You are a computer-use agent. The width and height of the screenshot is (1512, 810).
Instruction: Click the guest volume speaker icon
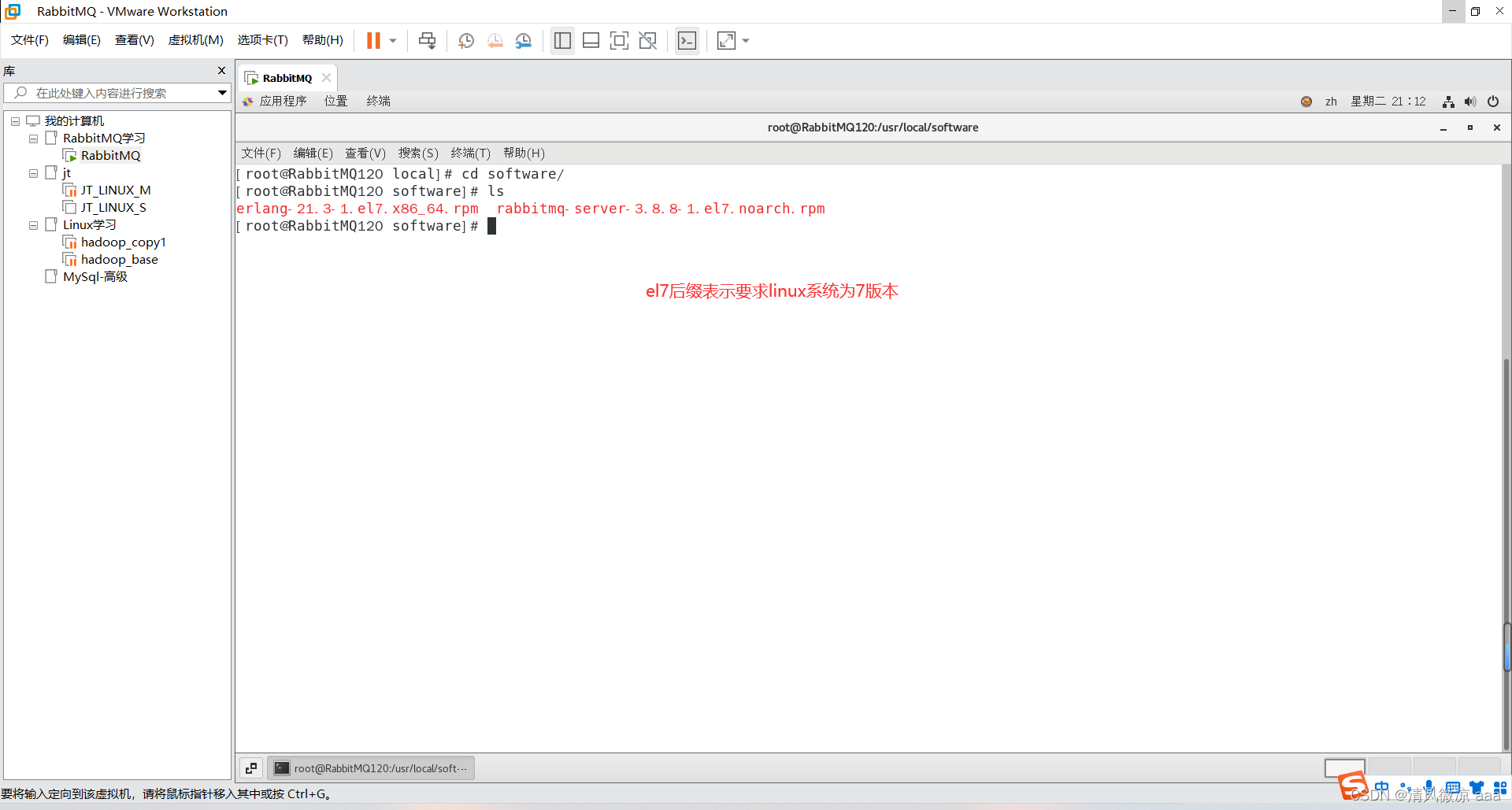1470,102
